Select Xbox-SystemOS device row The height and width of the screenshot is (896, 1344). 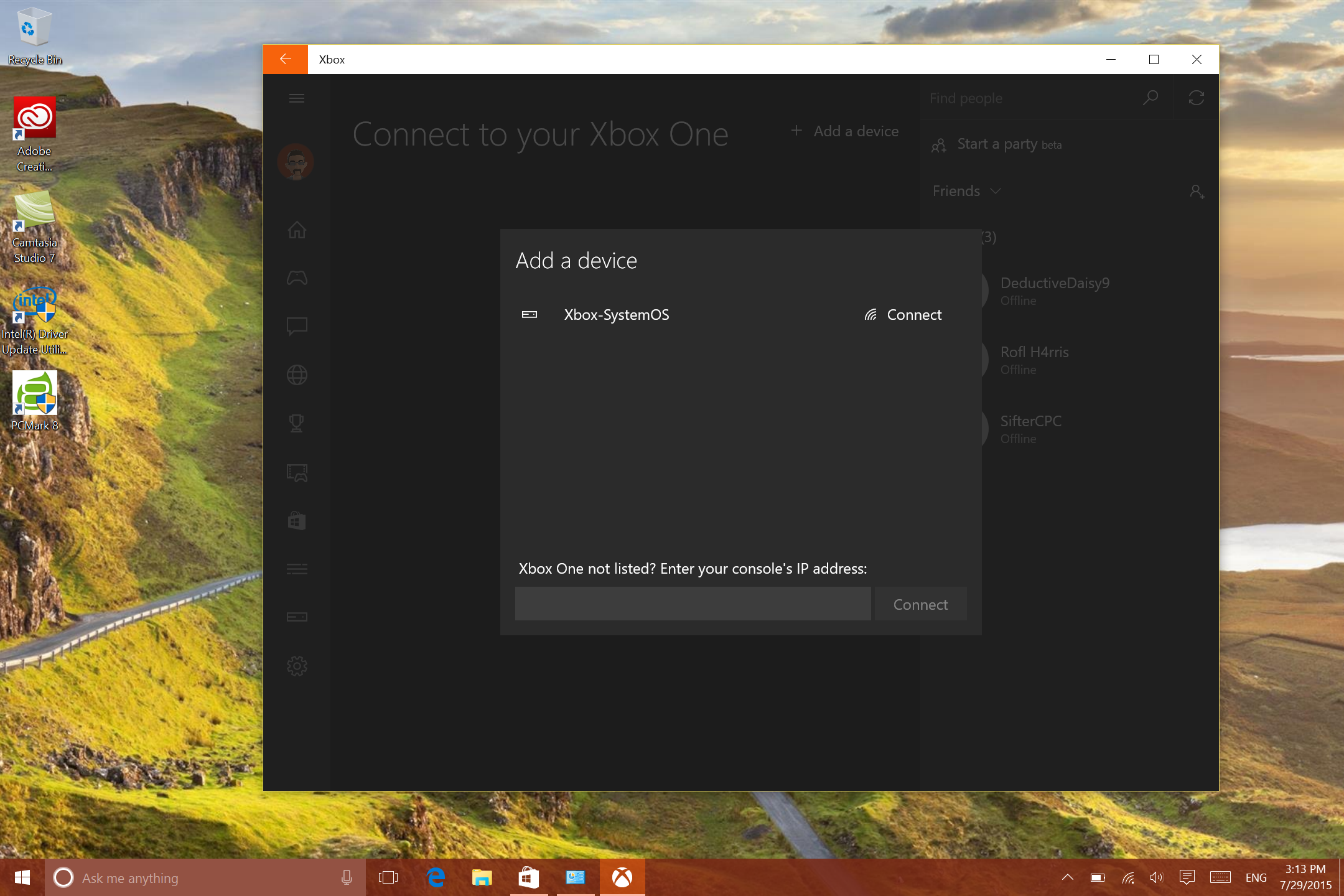pyautogui.click(x=740, y=315)
